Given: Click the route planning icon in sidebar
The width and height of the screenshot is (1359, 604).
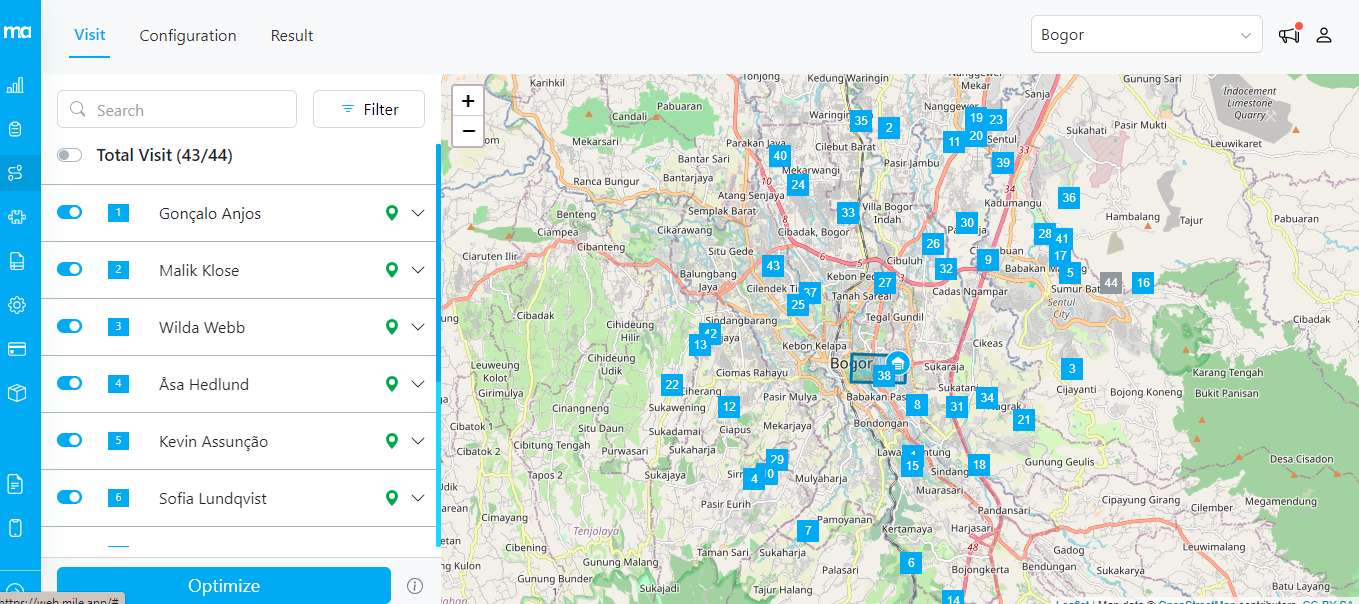Looking at the screenshot, I should click(15, 173).
